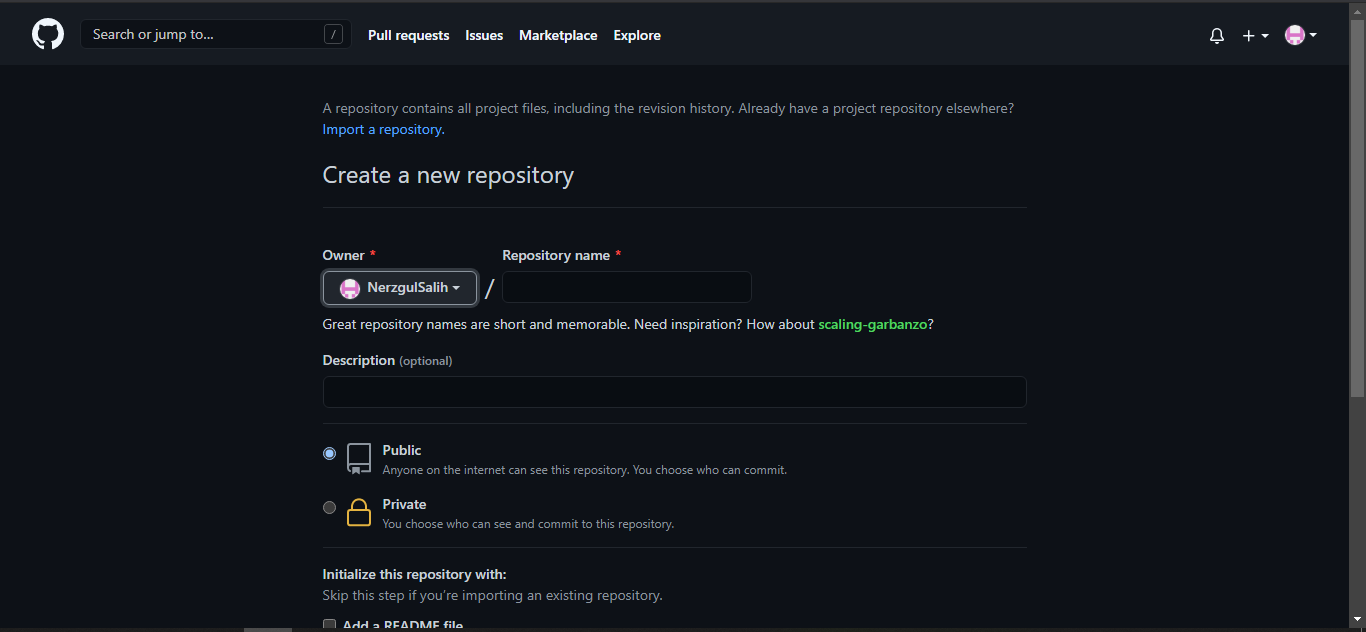Open Marketplace in the top navigation

tap(558, 35)
